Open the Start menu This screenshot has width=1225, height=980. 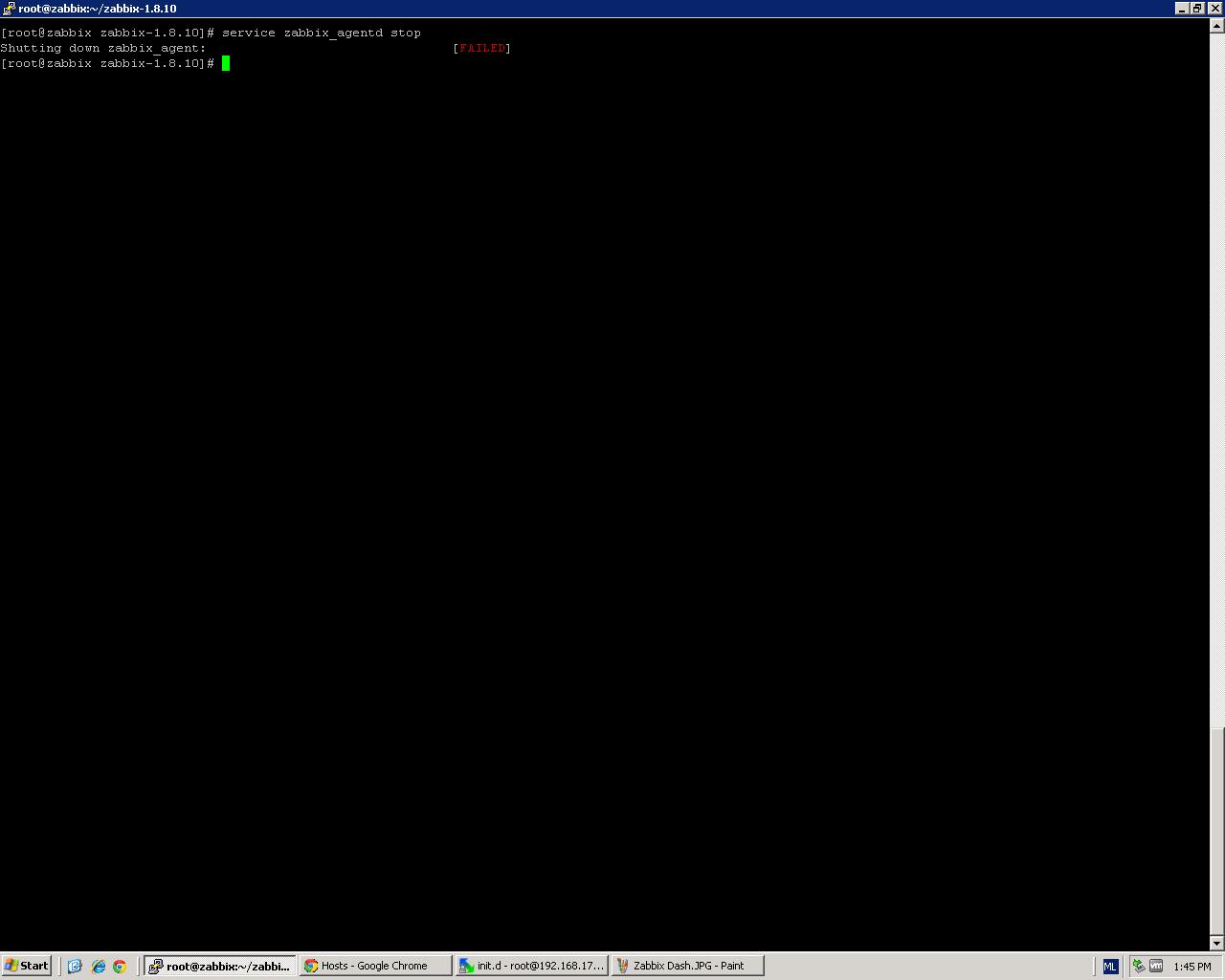27,966
